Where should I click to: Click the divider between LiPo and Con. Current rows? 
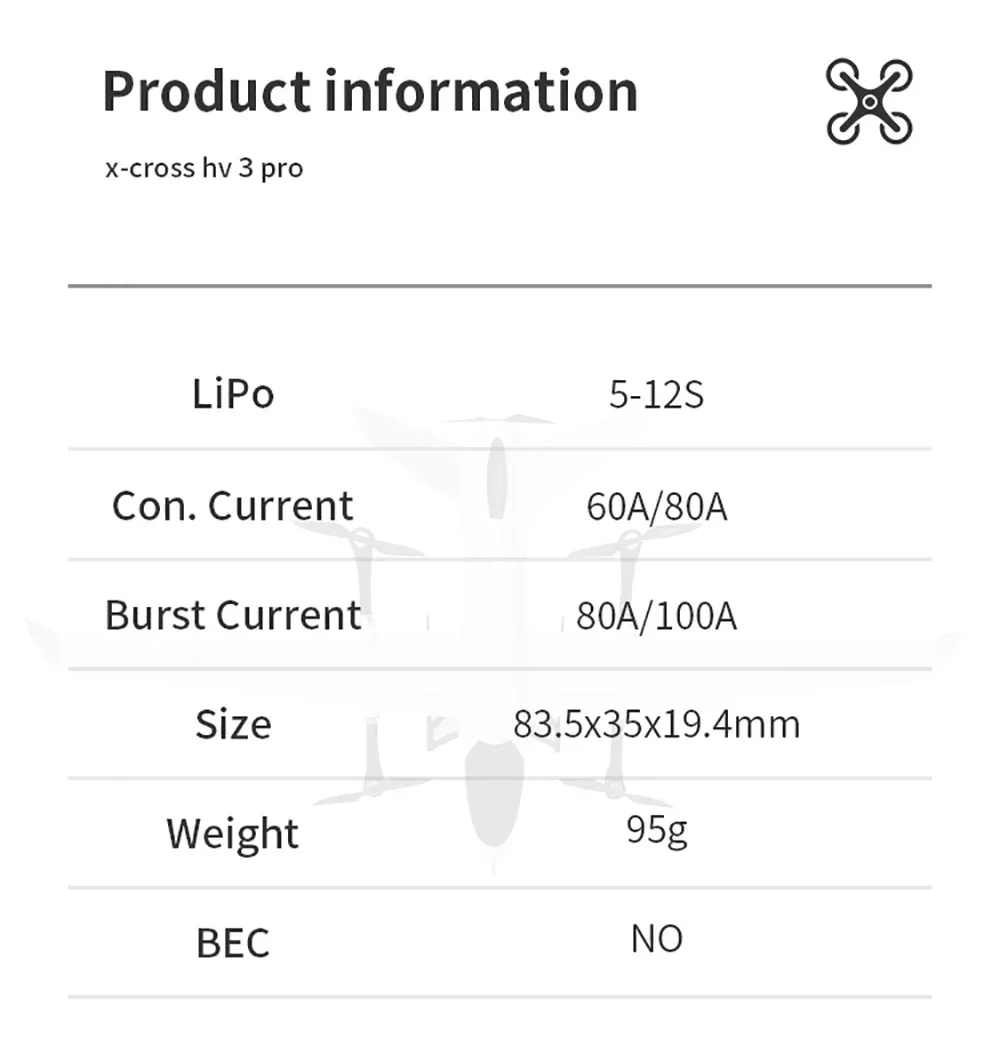pos(500,449)
